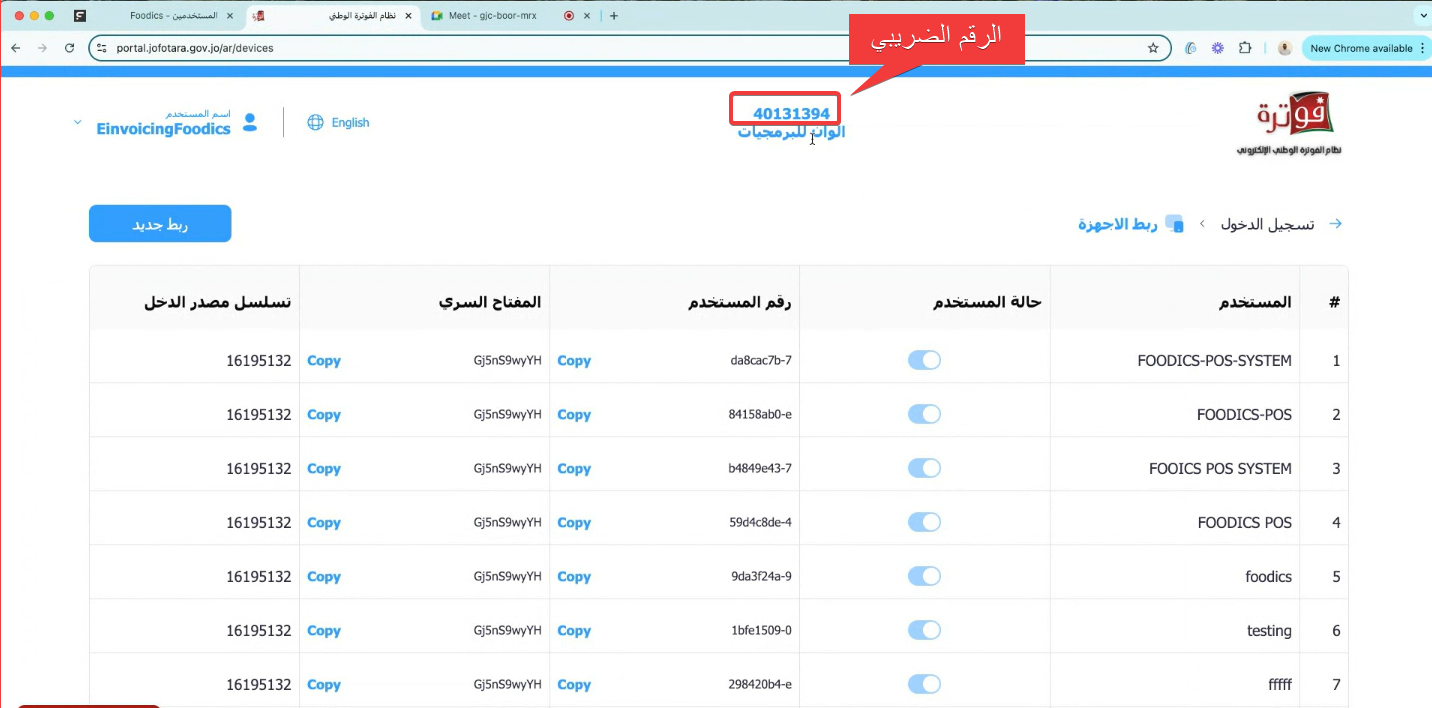Click the blue back arrow beside breadcrumb
1432x708 pixels.
click(x=1335, y=224)
